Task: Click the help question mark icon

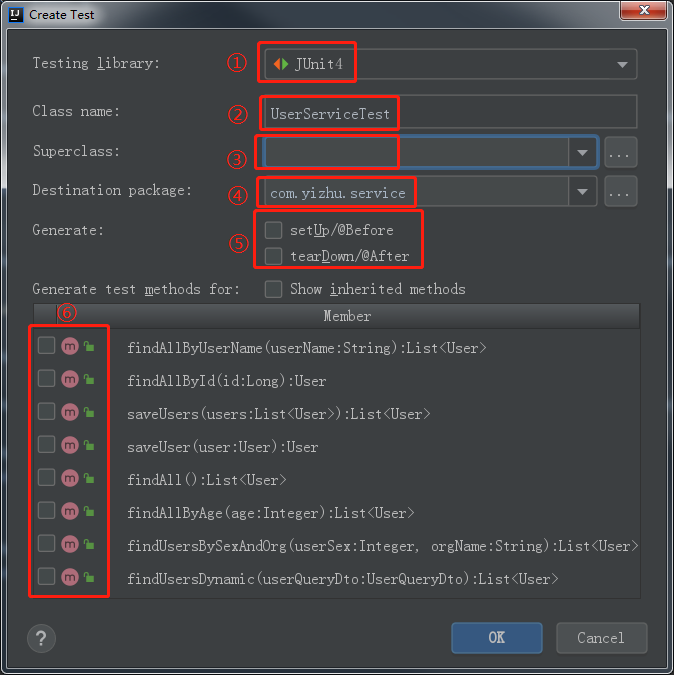Action: coord(42,637)
